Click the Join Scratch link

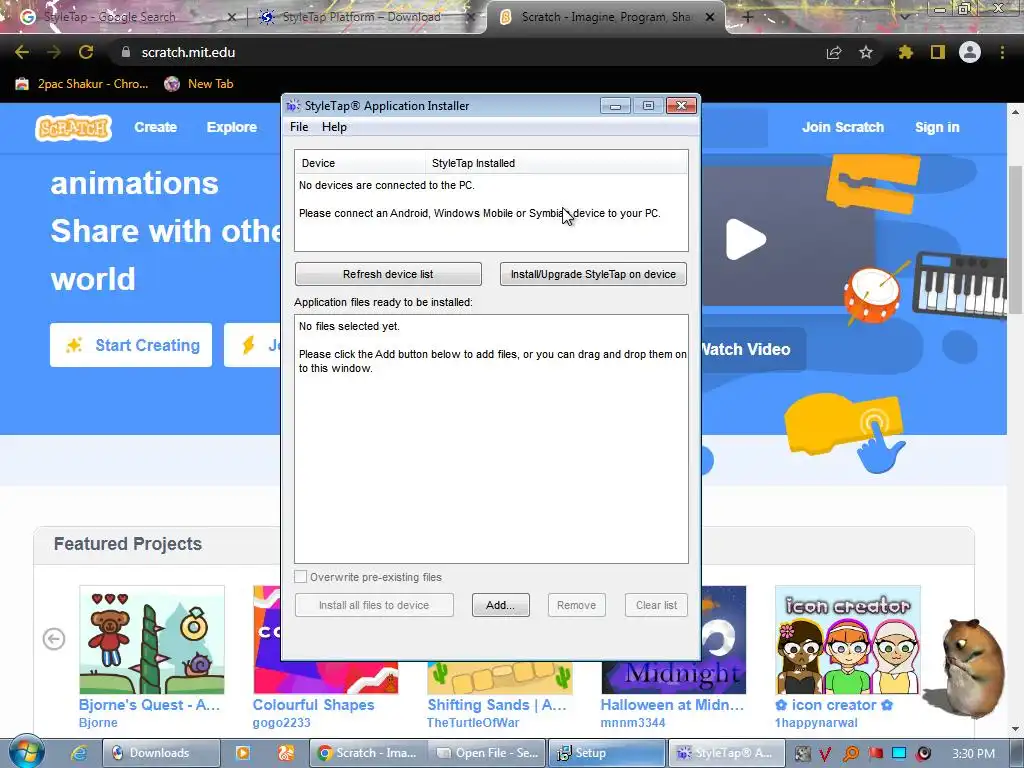(x=842, y=127)
